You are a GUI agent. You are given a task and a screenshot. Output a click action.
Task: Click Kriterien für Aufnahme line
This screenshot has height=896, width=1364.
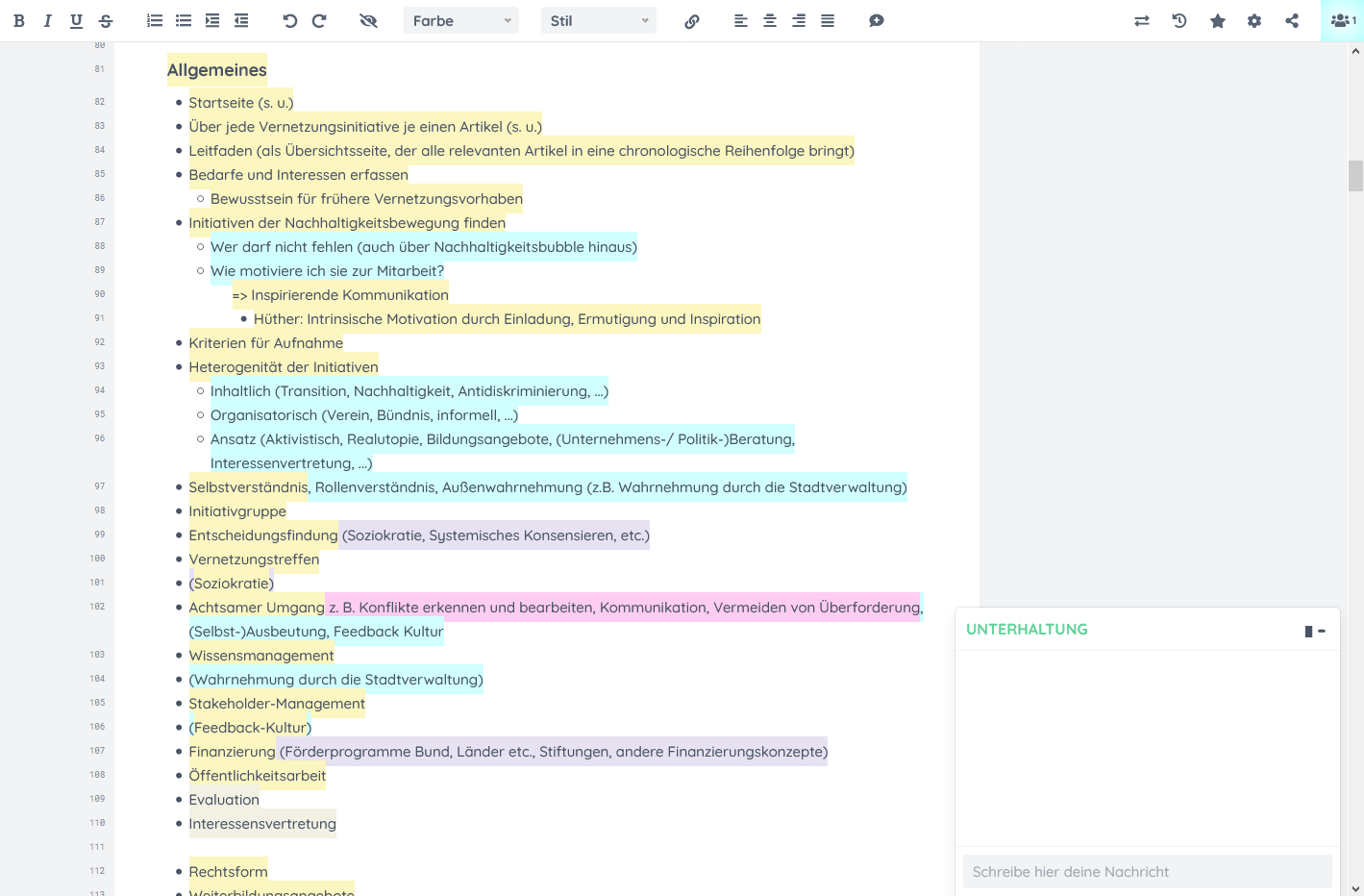(x=266, y=343)
